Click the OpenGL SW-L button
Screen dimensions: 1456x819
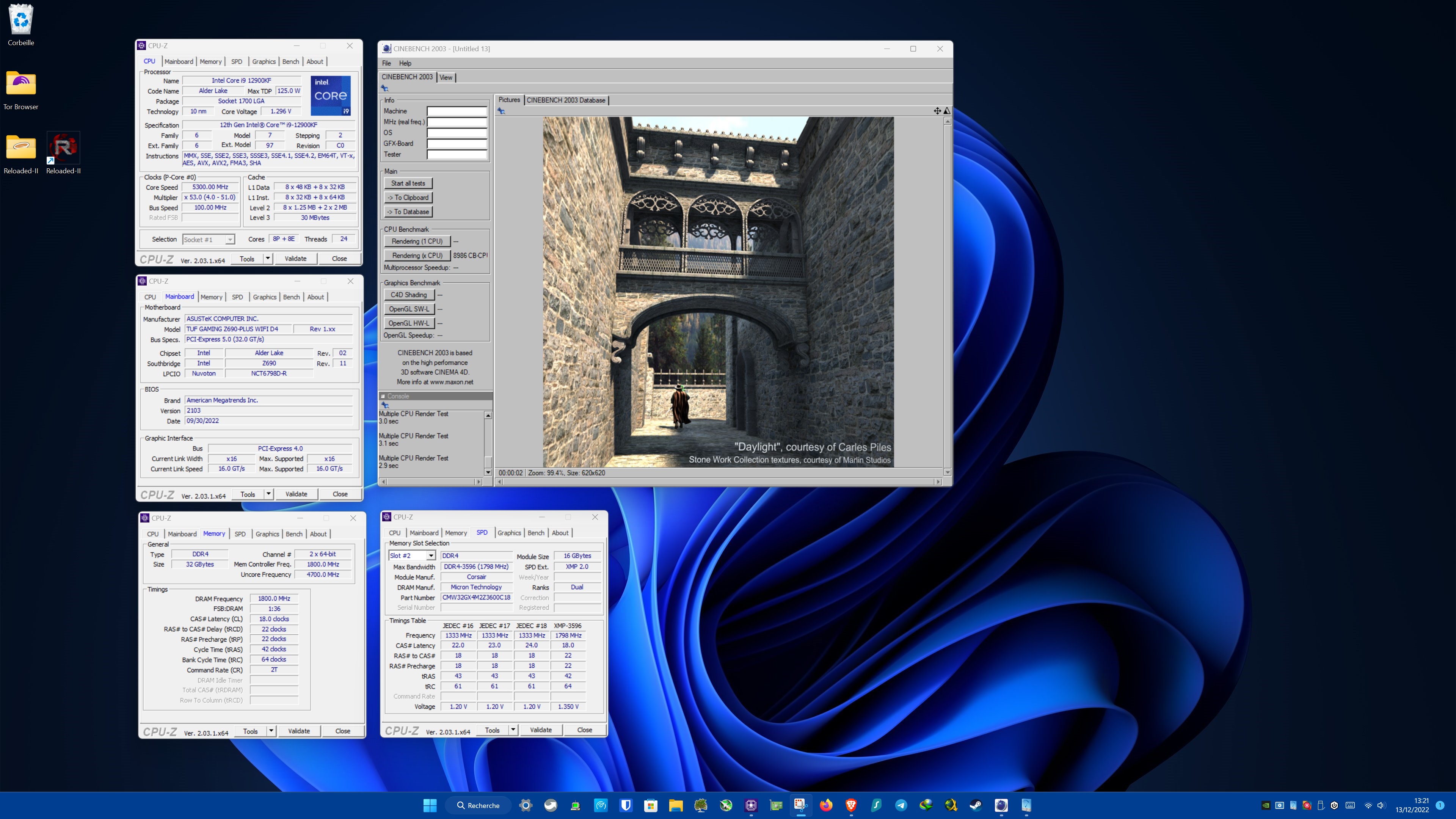tap(409, 309)
